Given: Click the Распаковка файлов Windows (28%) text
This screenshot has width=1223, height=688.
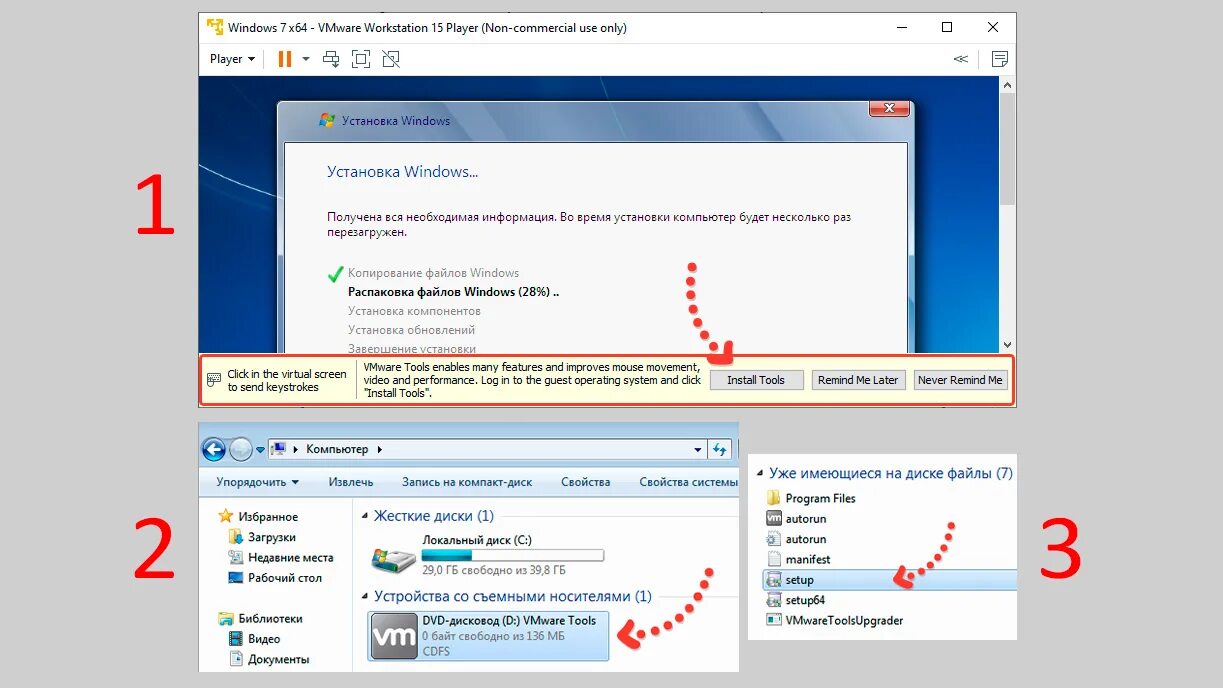Looking at the screenshot, I should point(453,292).
